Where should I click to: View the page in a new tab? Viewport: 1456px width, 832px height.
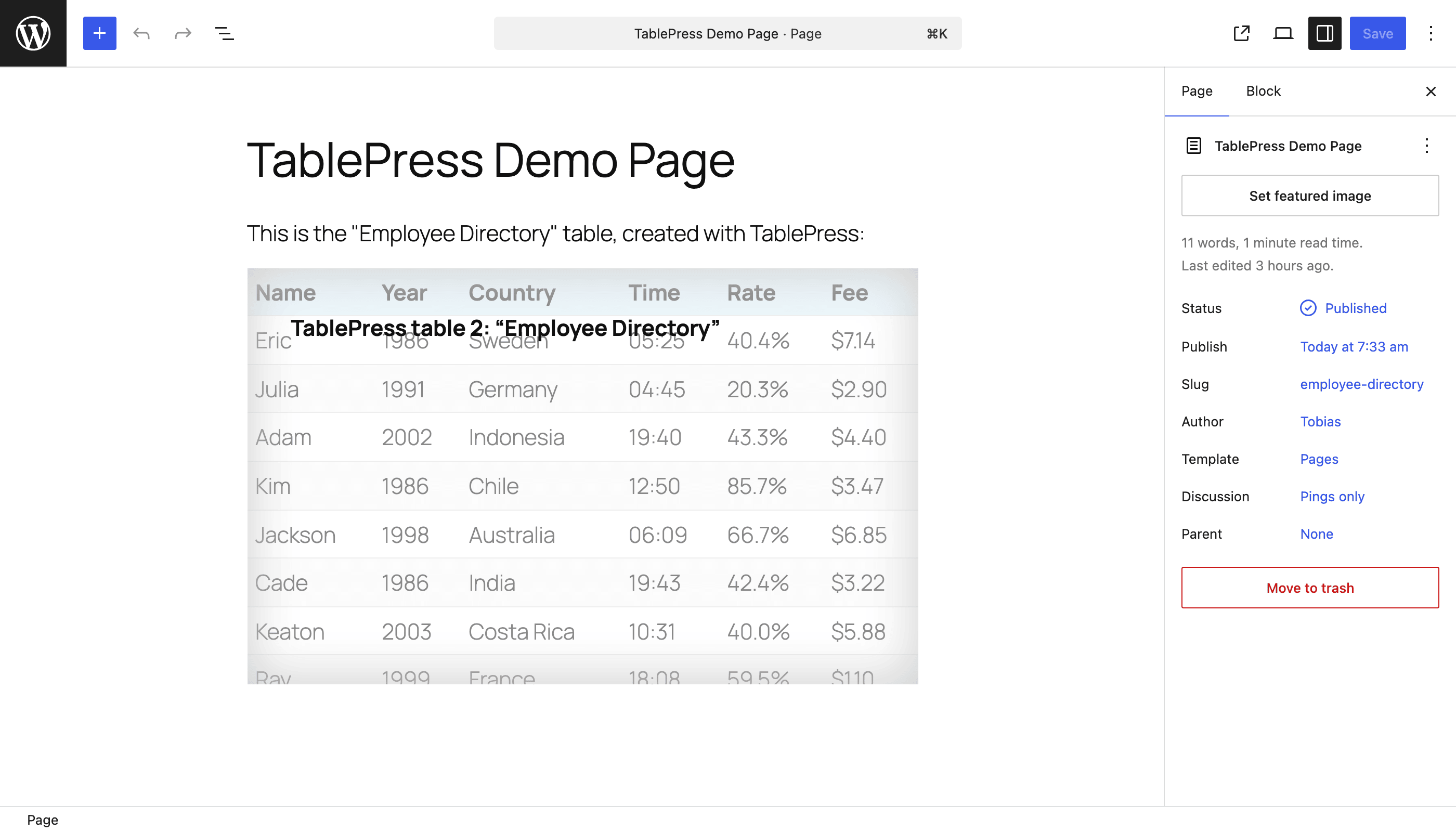tap(1242, 33)
